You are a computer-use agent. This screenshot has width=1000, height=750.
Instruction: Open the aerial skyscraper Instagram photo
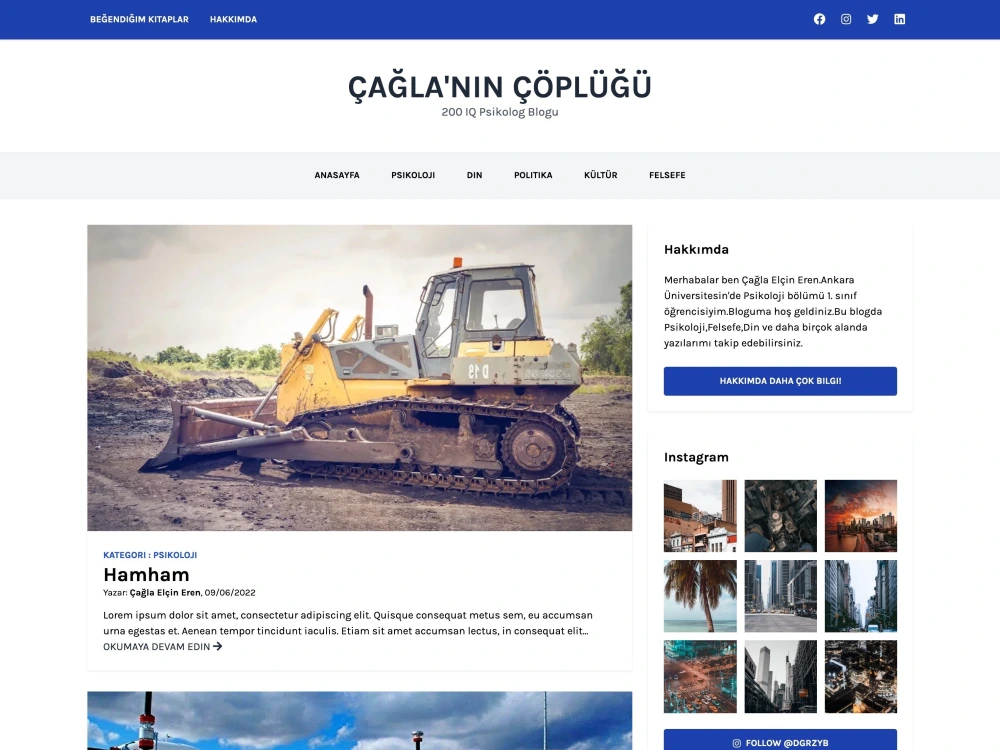click(x=781, y=516)
